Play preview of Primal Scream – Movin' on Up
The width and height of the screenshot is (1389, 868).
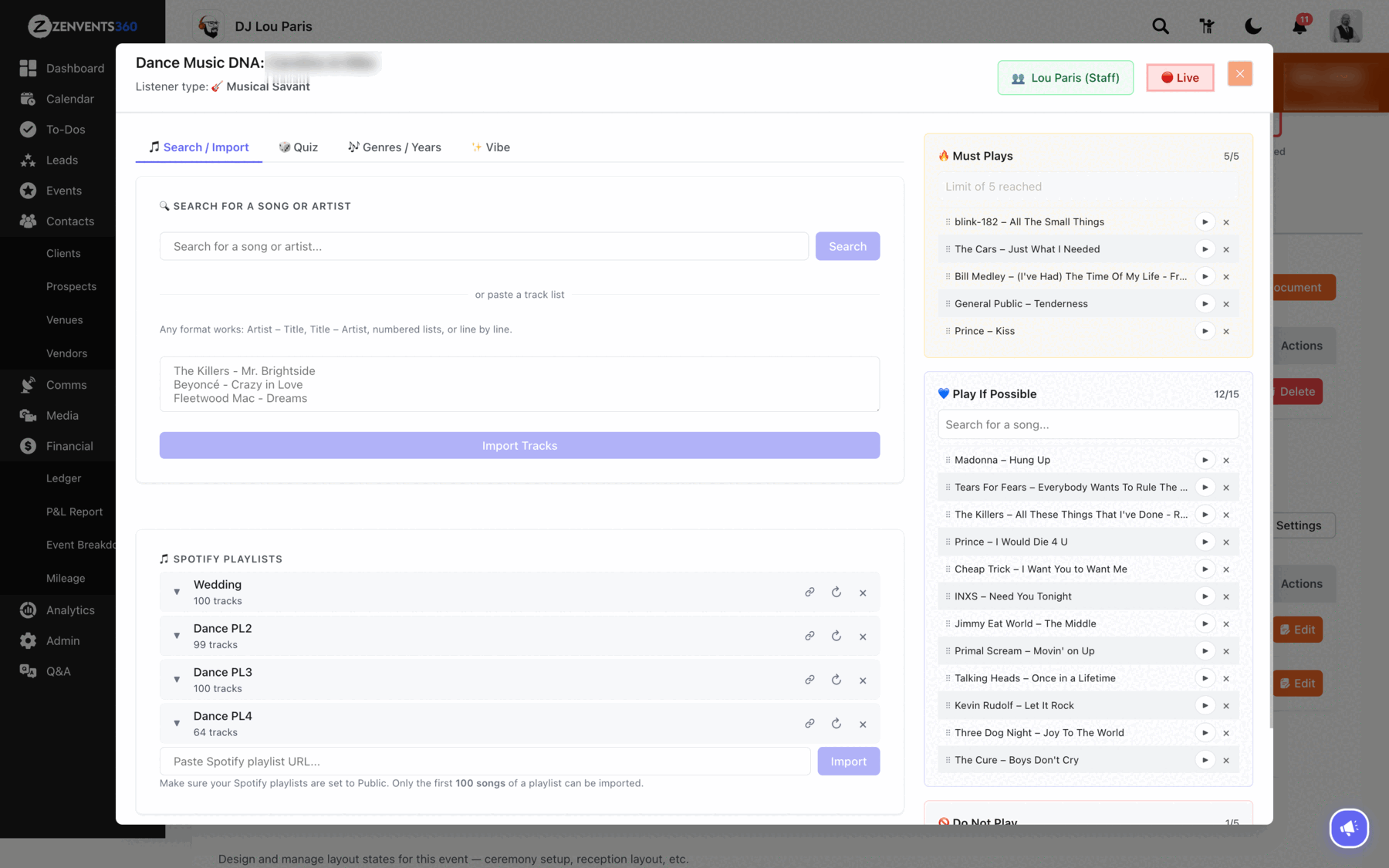(1205, 651)
